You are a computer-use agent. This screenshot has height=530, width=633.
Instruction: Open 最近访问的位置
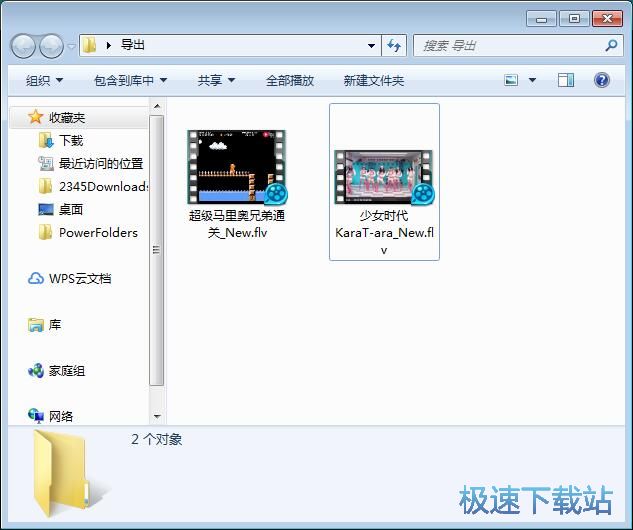coord(101,163)
